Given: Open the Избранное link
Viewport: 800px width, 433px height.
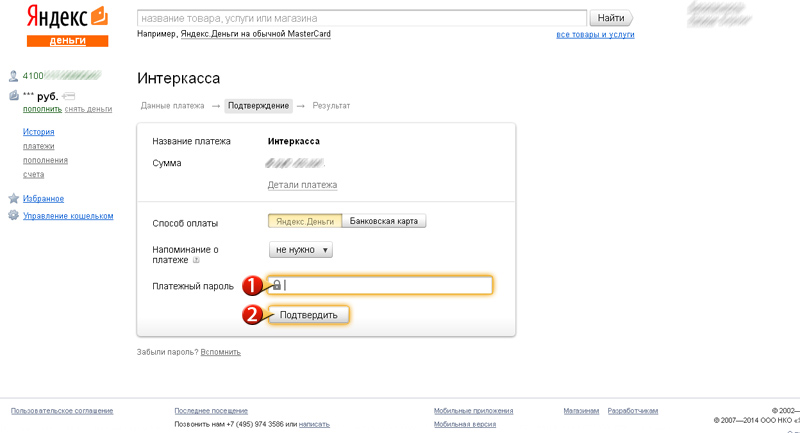Looking at the screenshot, I should [43, 198].
